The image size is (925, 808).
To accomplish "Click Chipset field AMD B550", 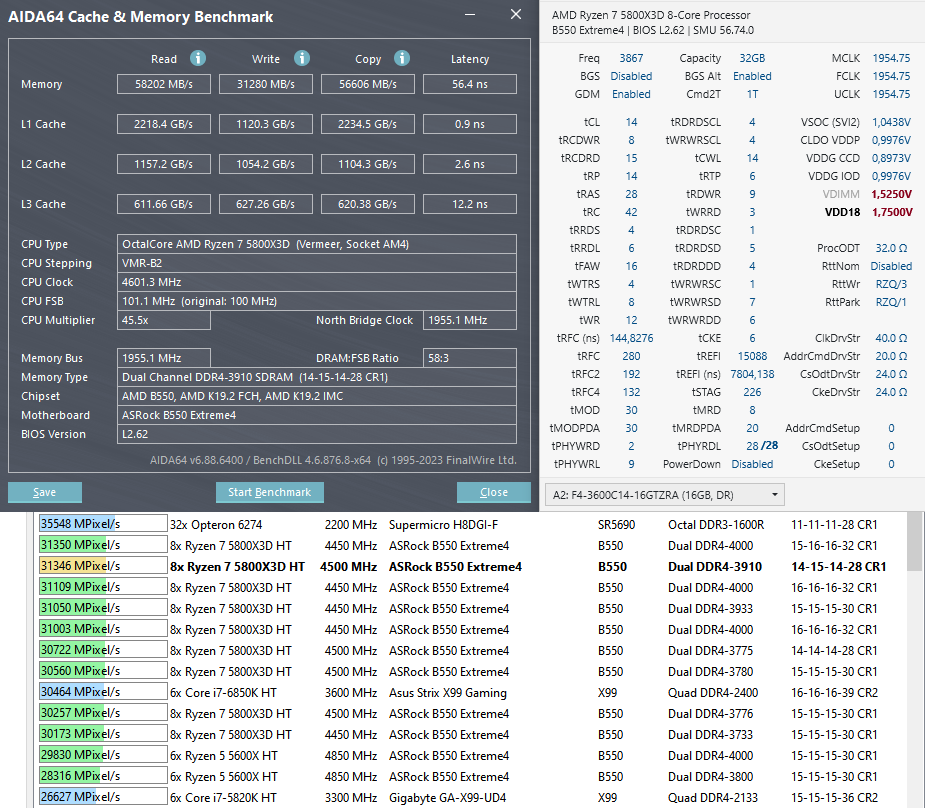I will [317, 396].
